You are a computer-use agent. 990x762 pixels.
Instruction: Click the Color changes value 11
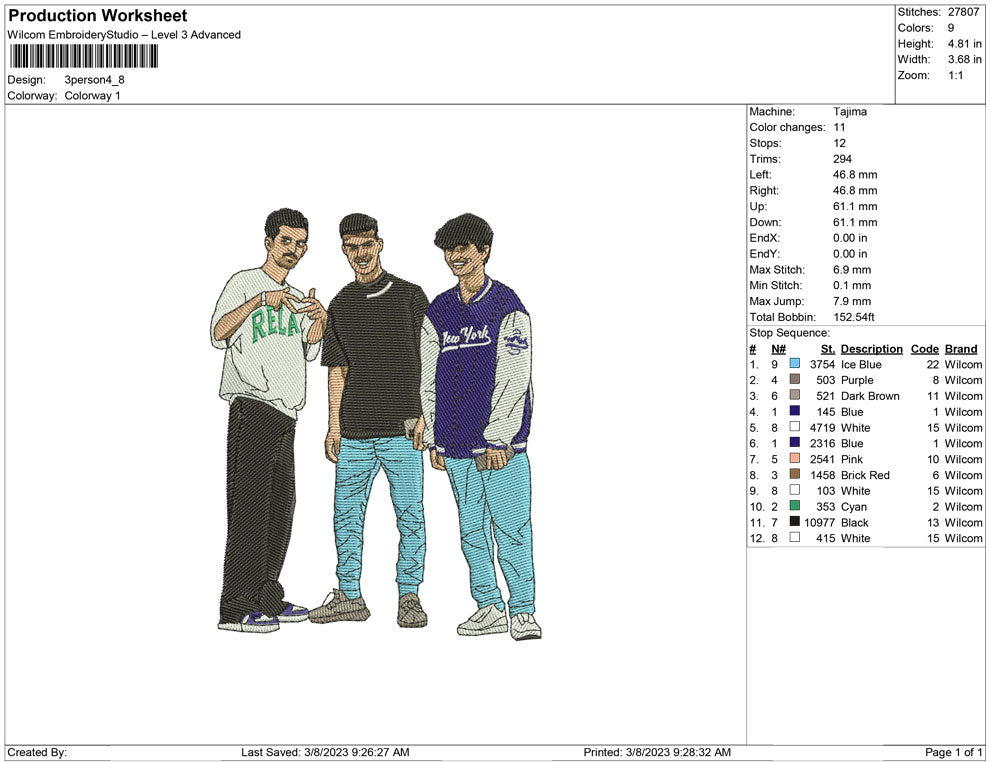tap(839, 128)
